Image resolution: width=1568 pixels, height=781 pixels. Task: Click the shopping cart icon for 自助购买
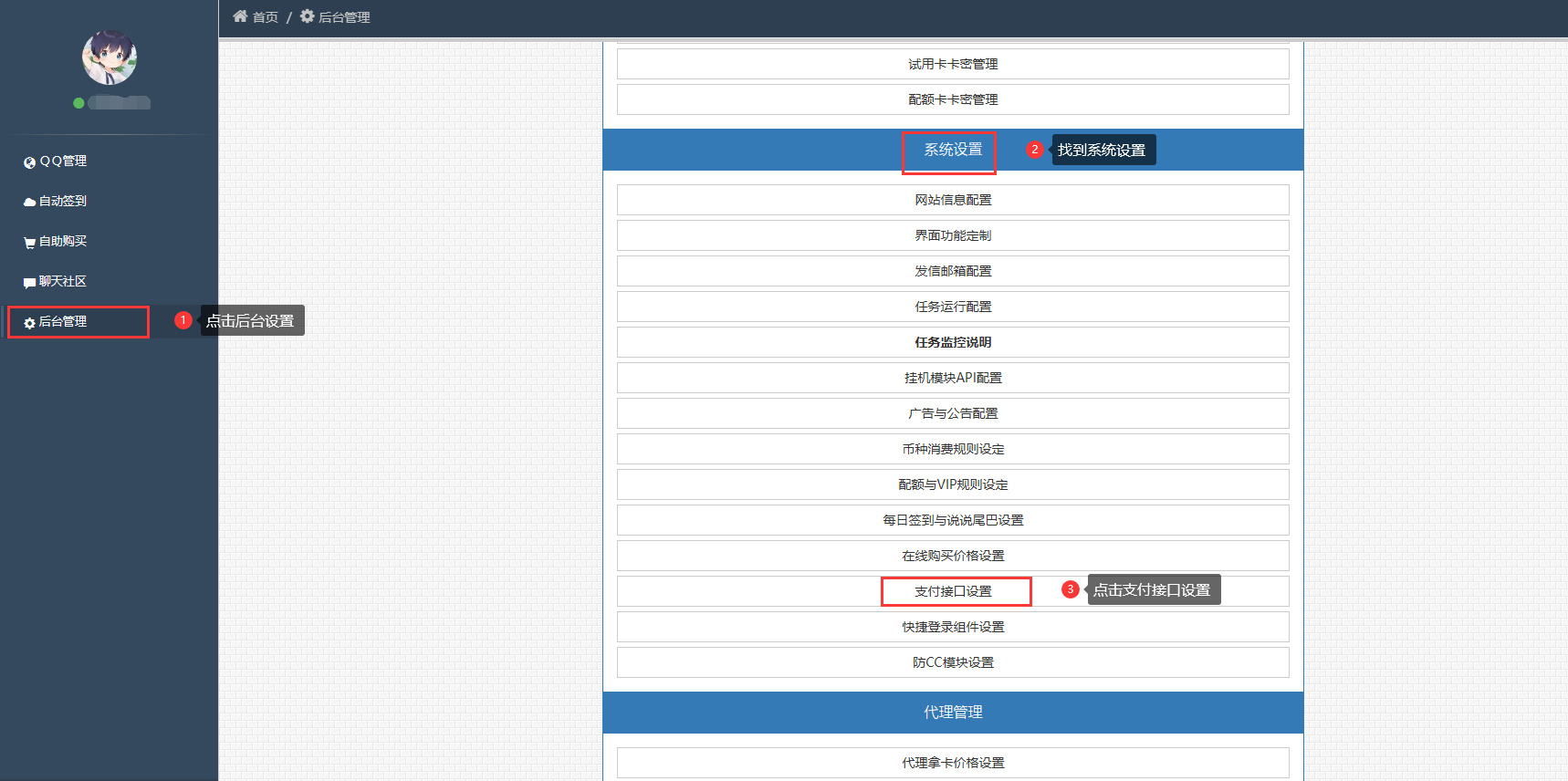(29, 243)
